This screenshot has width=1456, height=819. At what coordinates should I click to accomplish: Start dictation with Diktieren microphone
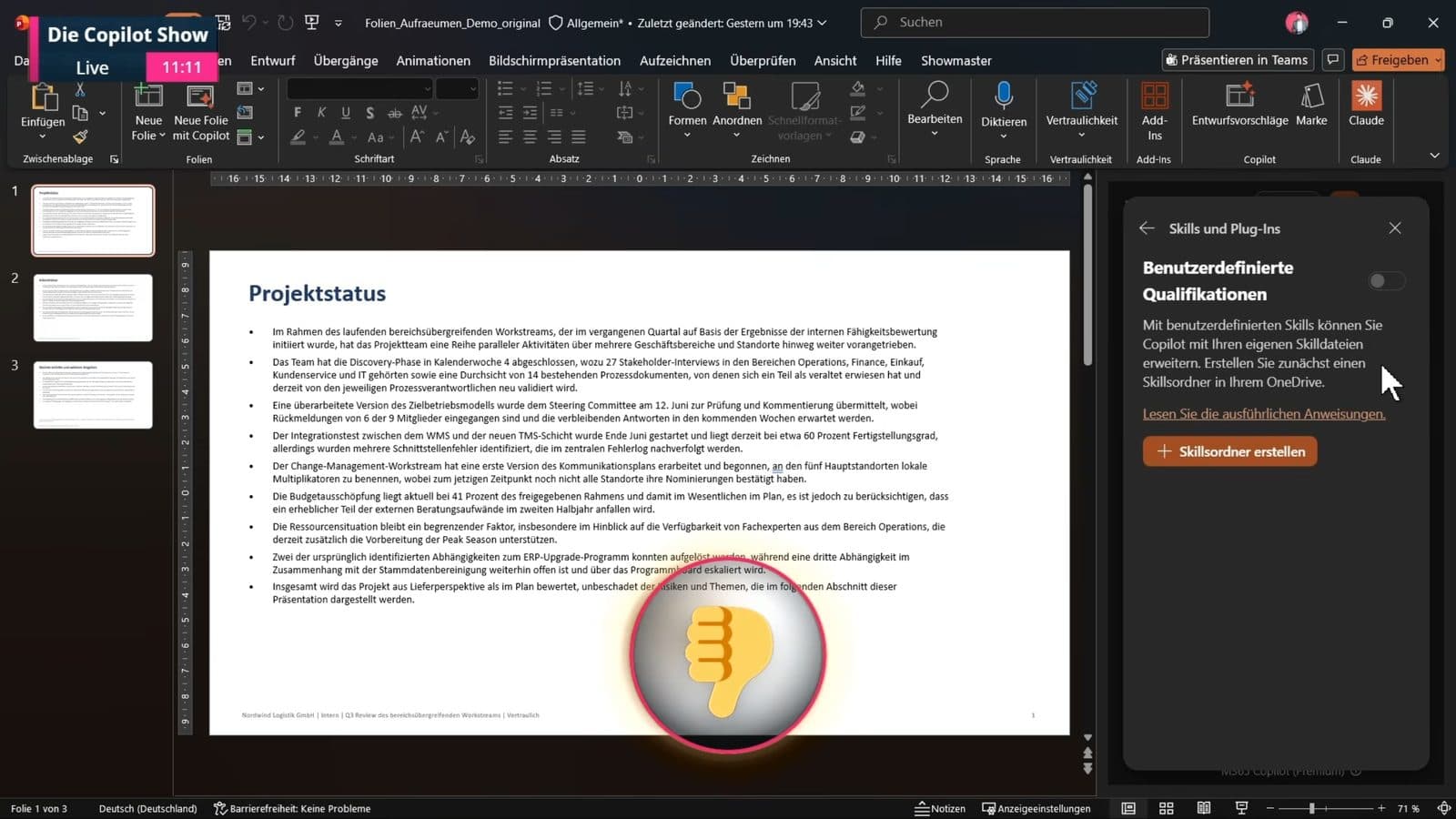pyautogui.click(x=1003, y=110)
